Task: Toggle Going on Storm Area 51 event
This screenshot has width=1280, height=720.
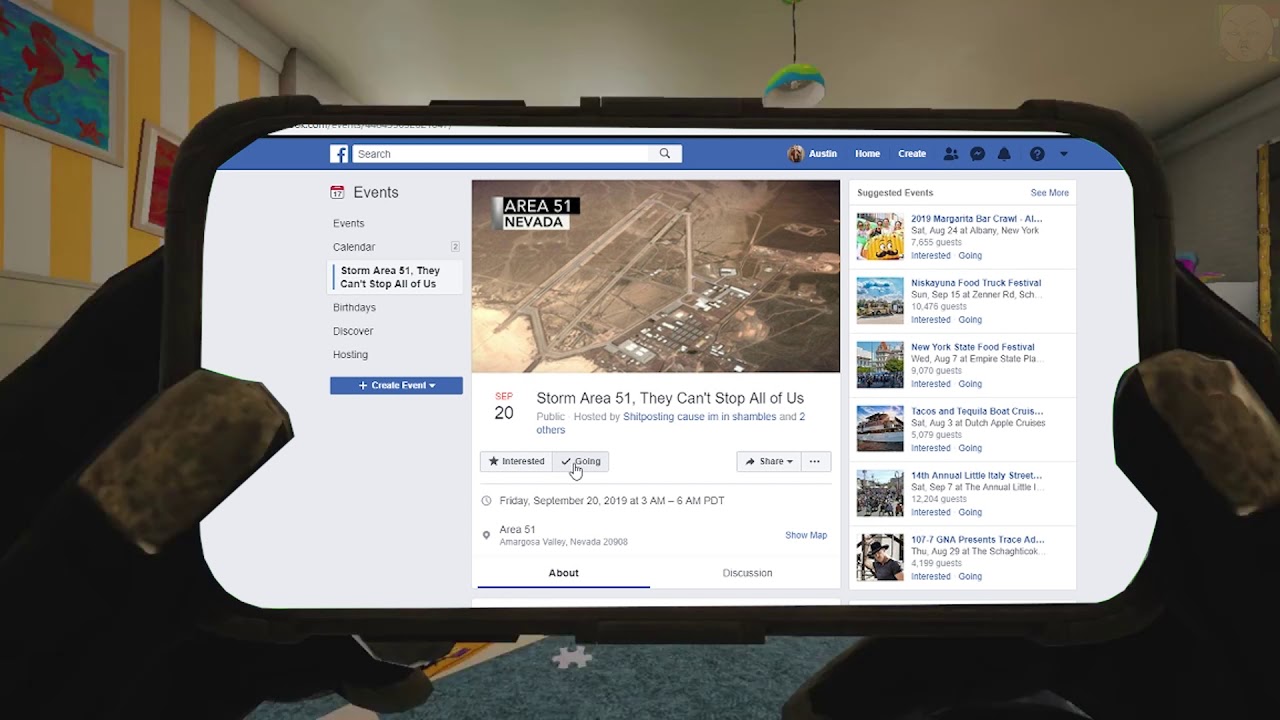Action: click(581, 461)
